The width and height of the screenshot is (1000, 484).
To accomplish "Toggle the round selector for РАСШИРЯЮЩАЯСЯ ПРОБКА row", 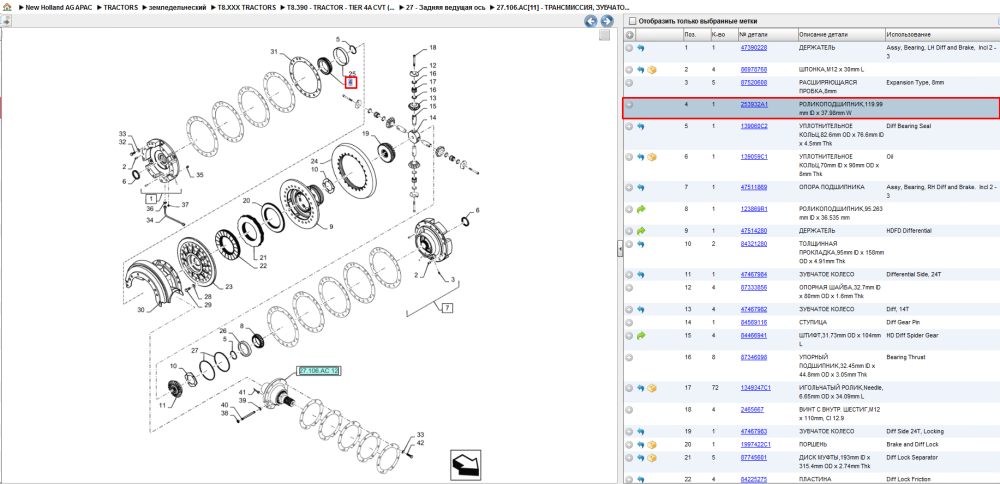I will 629,83.
